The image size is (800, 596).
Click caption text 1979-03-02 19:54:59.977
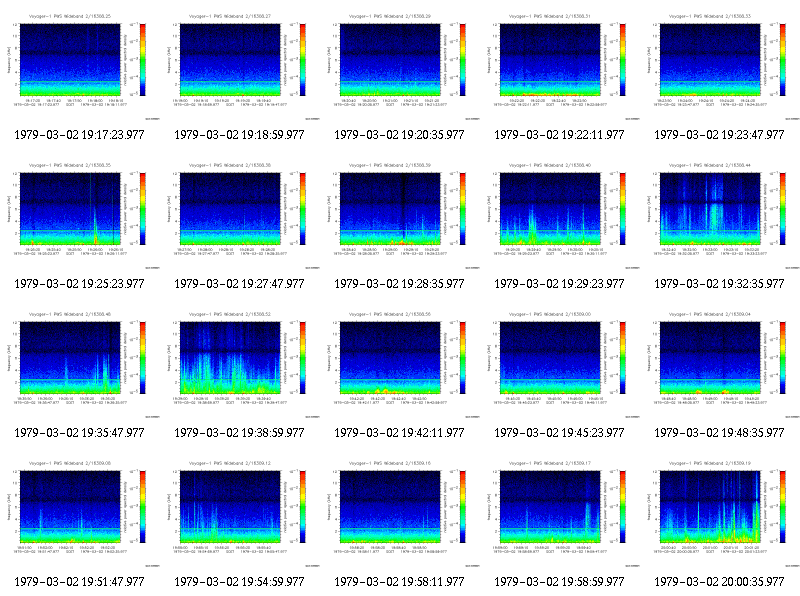coord(239,582)
